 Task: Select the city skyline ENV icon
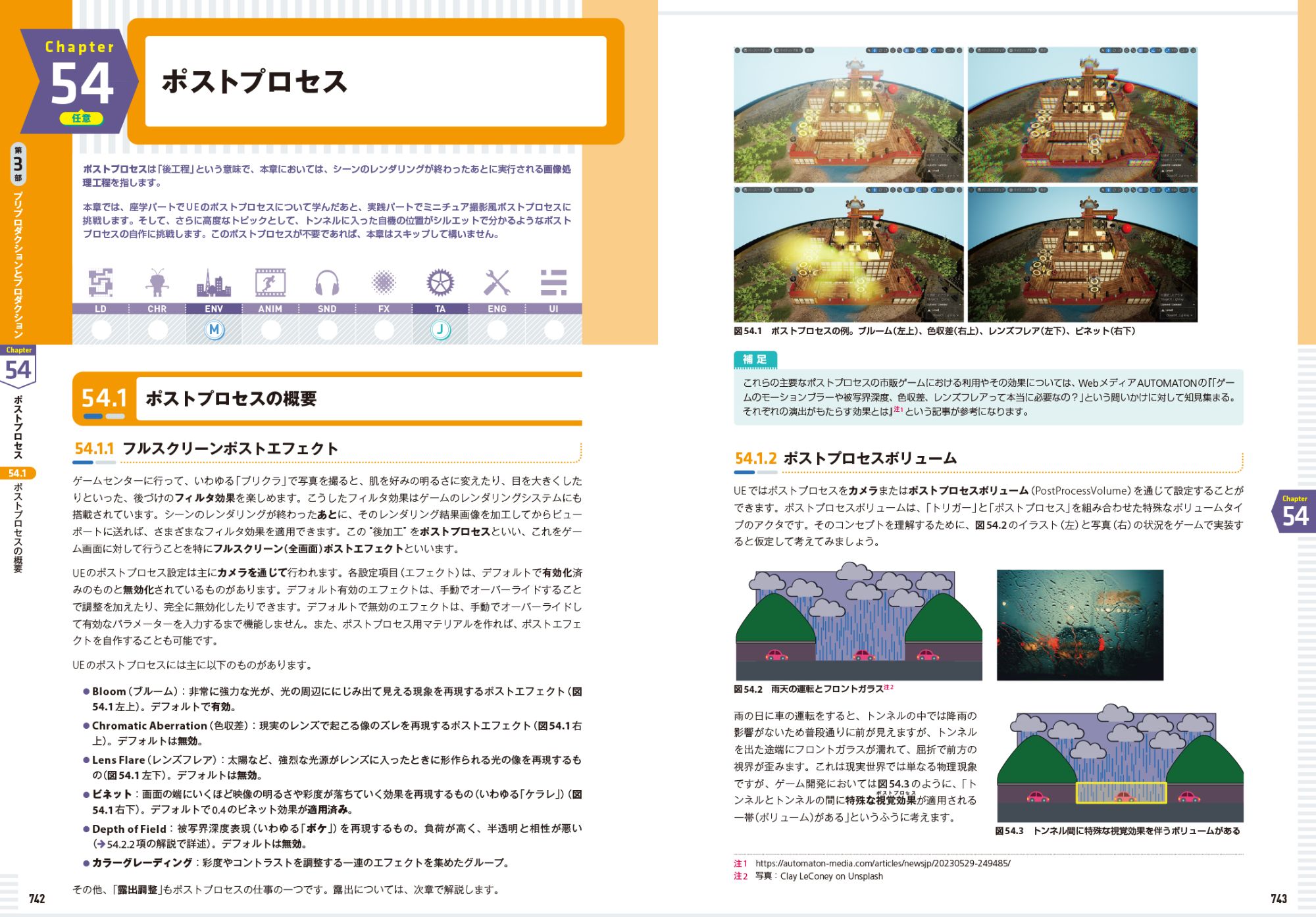pos(214,283)
